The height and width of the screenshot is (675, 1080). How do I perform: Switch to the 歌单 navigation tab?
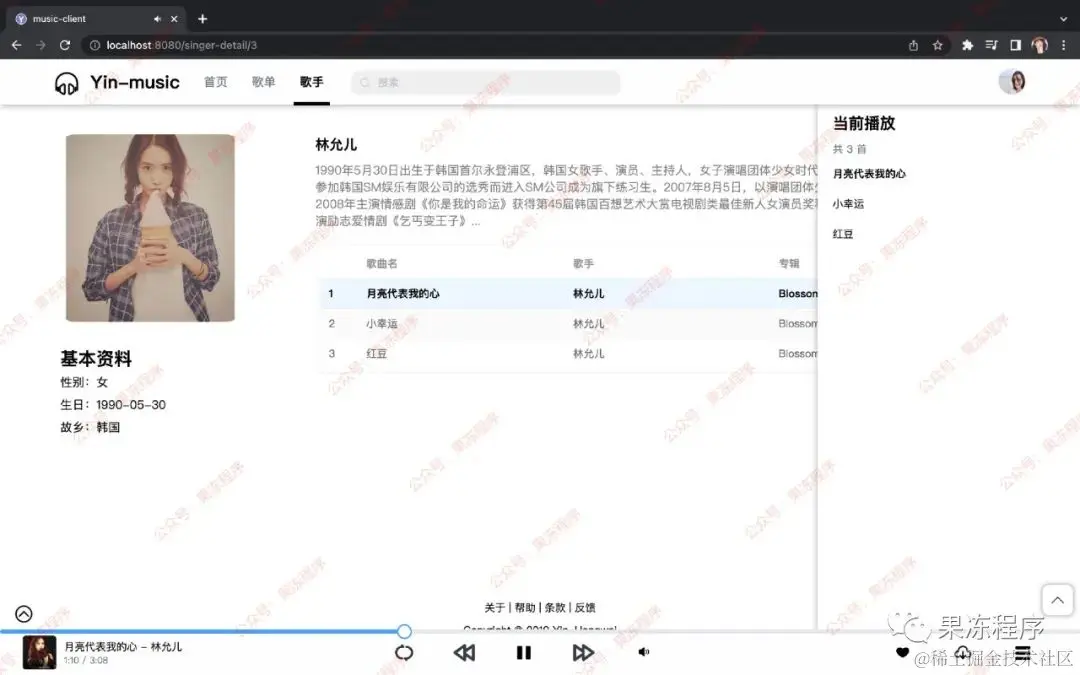coord(263,82)
